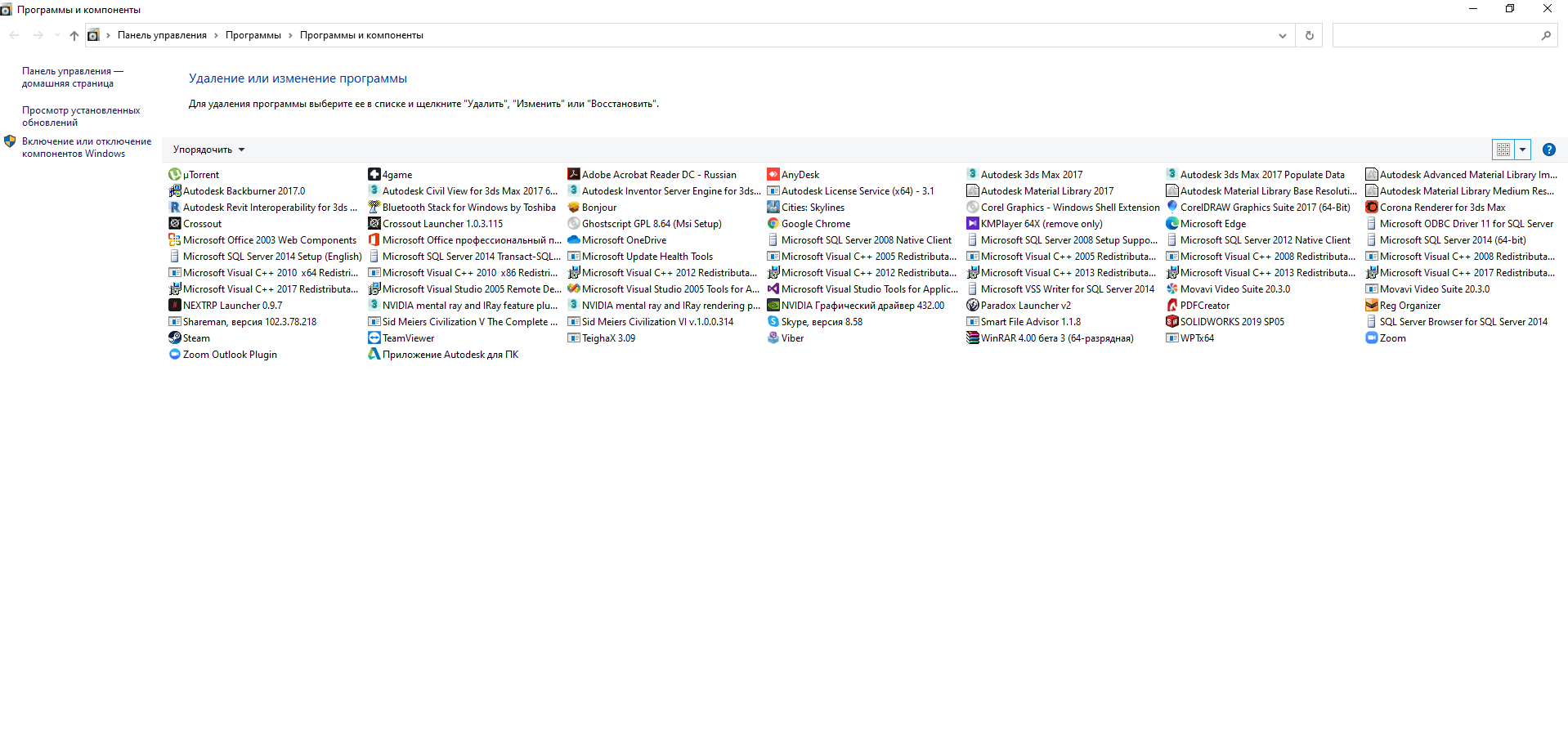This screenshot has height=733, width=1568.
Task: Click the WinRAR 4.00 icon
Action: coord(972,337)
